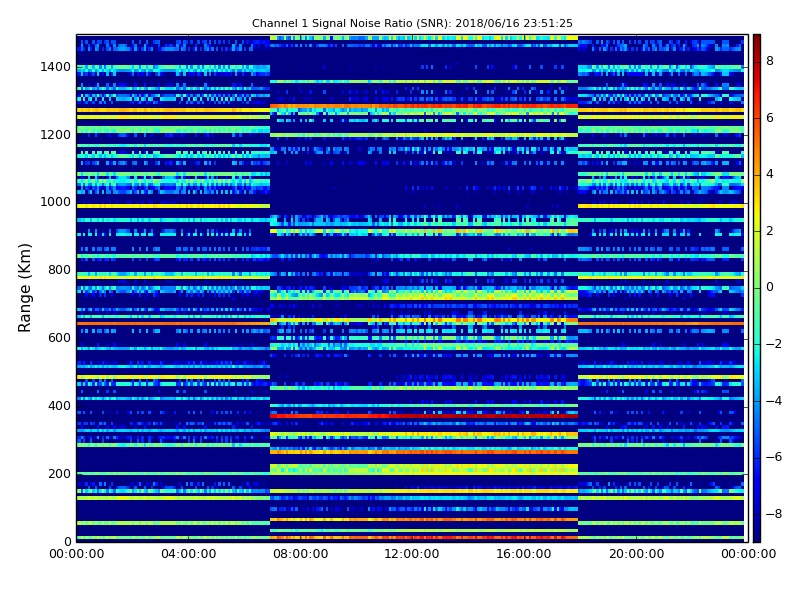Click the colorbar label 6
800x600 pixels.
(770, 118)
